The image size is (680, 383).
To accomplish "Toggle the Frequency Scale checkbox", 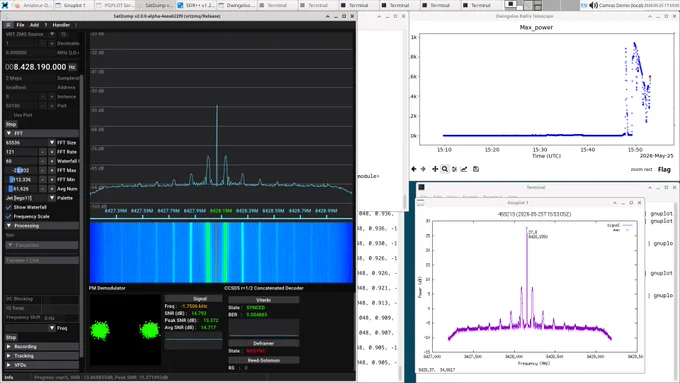I will (x=8, y=216).
